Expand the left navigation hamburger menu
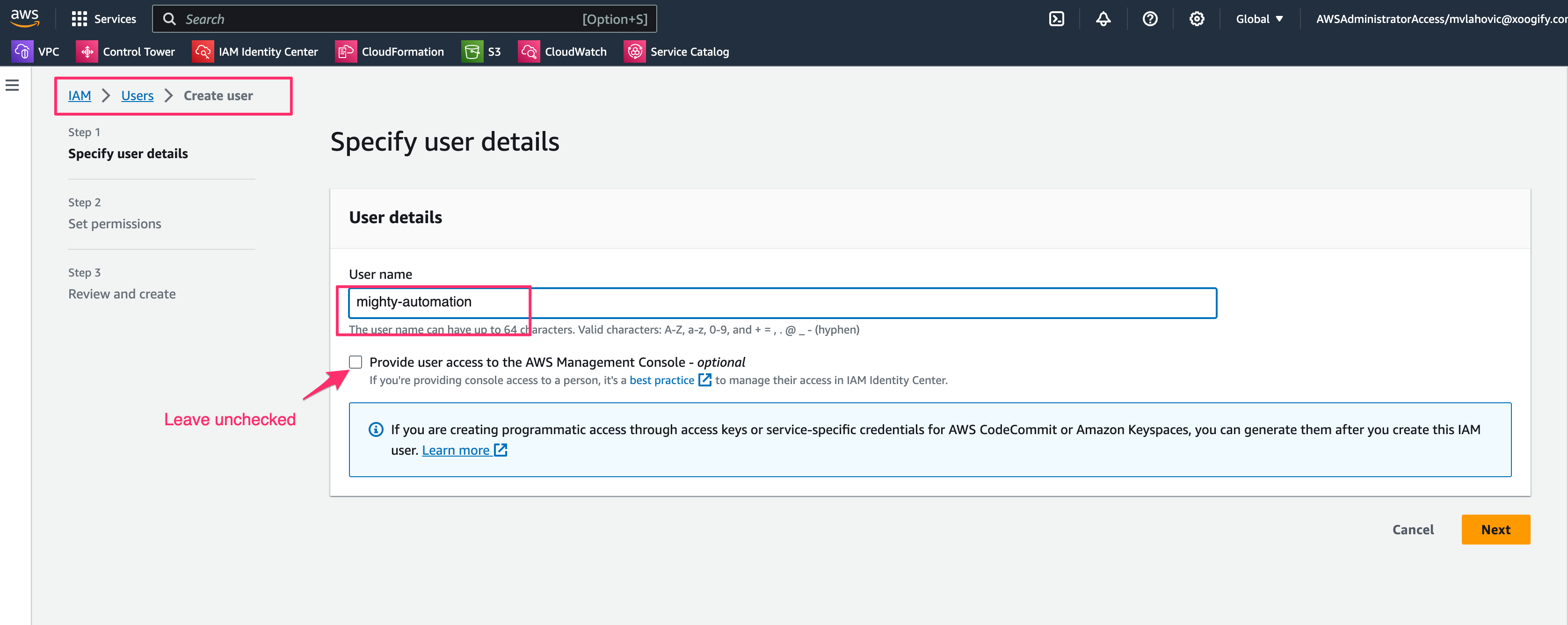1568x625 pixels. [12, 85]
